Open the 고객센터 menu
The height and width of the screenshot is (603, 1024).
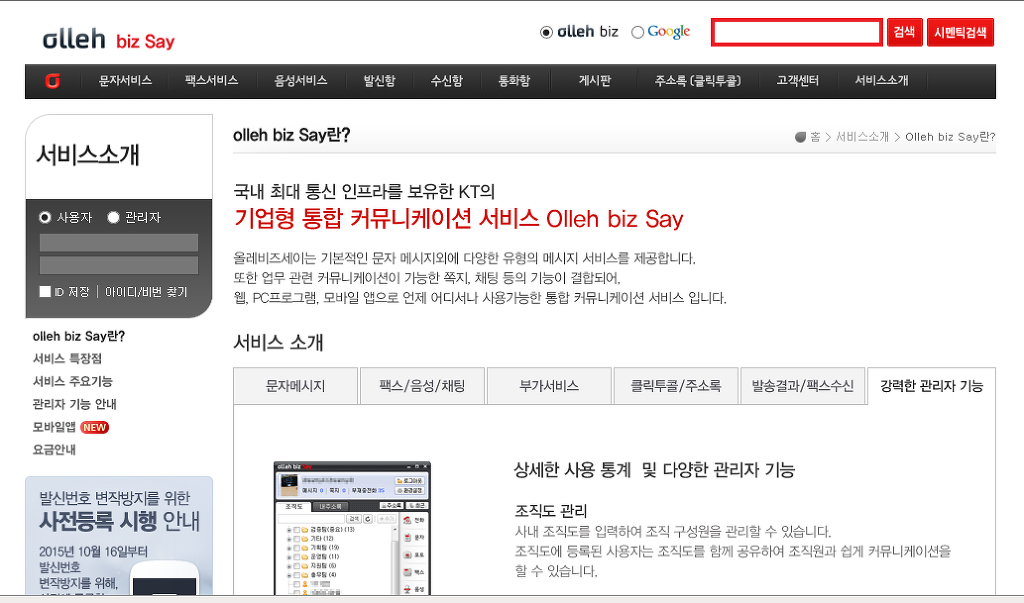point(797,80)
